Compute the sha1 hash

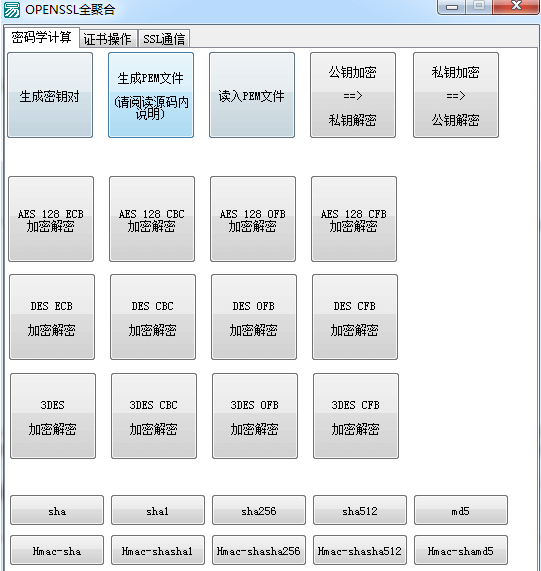click(158, 510)
